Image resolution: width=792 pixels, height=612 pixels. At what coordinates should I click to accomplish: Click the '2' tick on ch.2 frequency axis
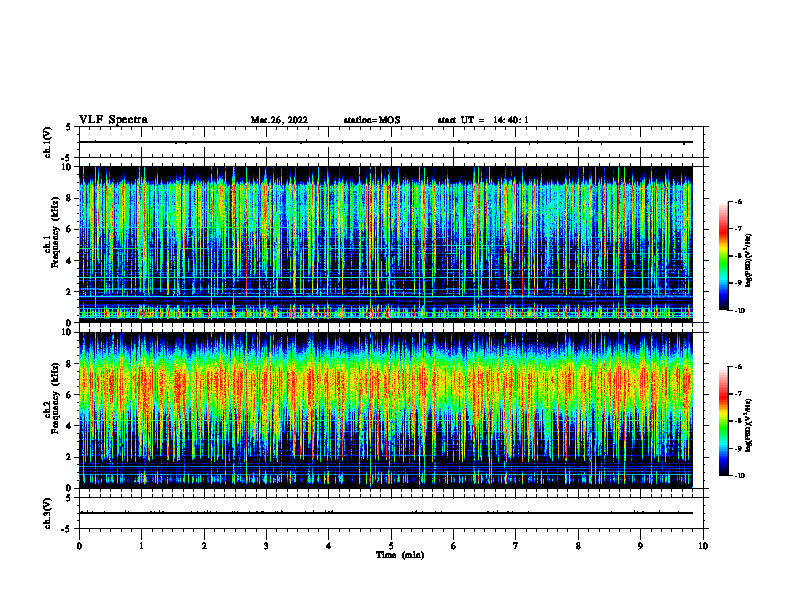click(71, 457)
